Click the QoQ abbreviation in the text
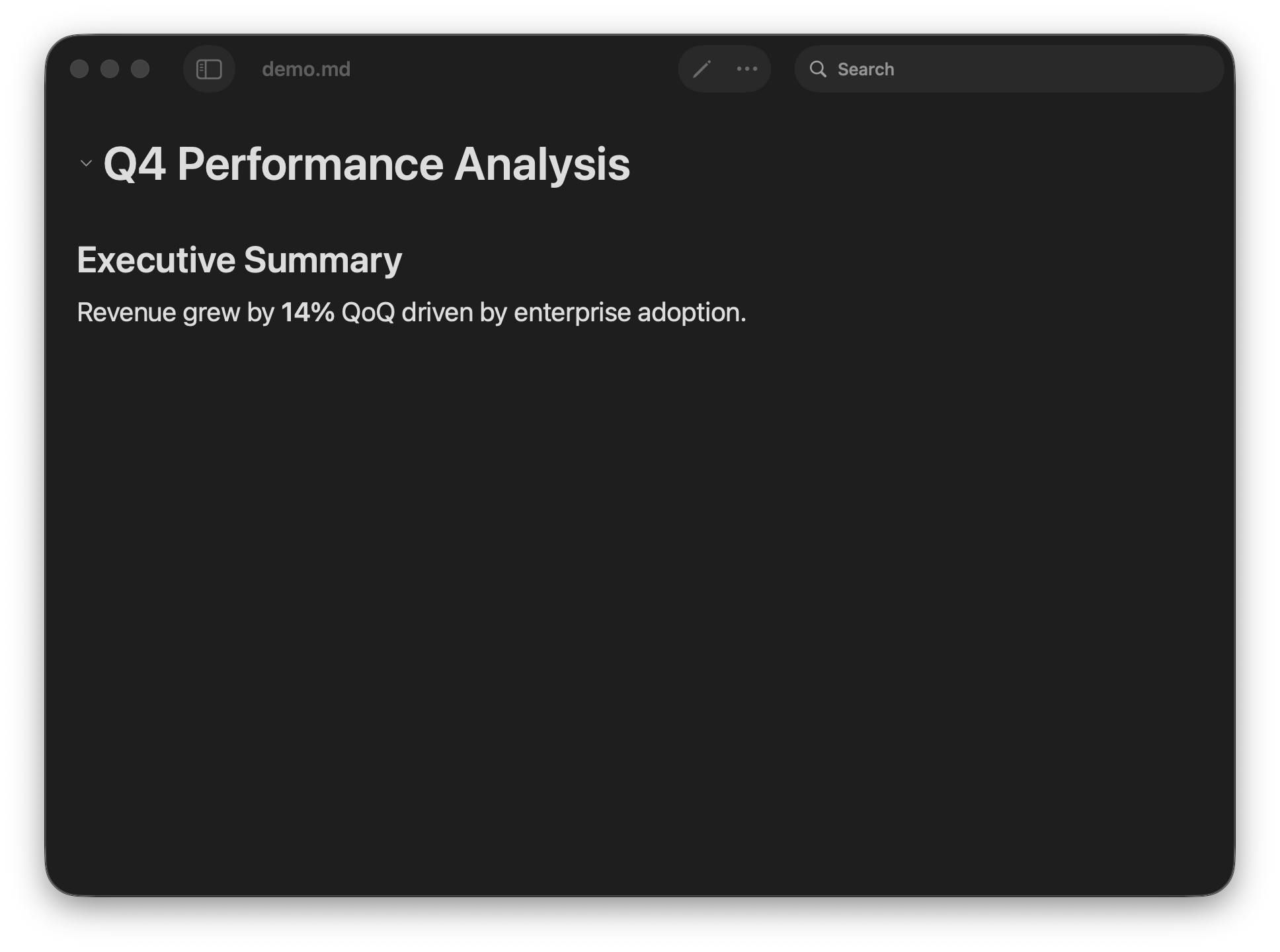The width and height of the screenshot is (1280, 952). [x=368, y=313]
